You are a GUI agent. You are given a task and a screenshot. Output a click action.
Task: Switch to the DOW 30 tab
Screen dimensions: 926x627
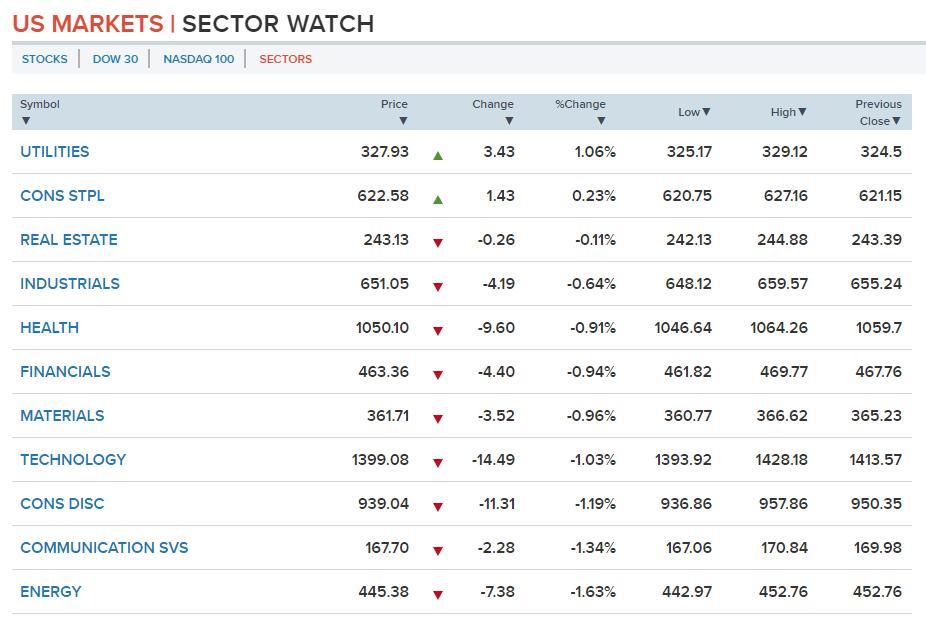click(115, 59)
